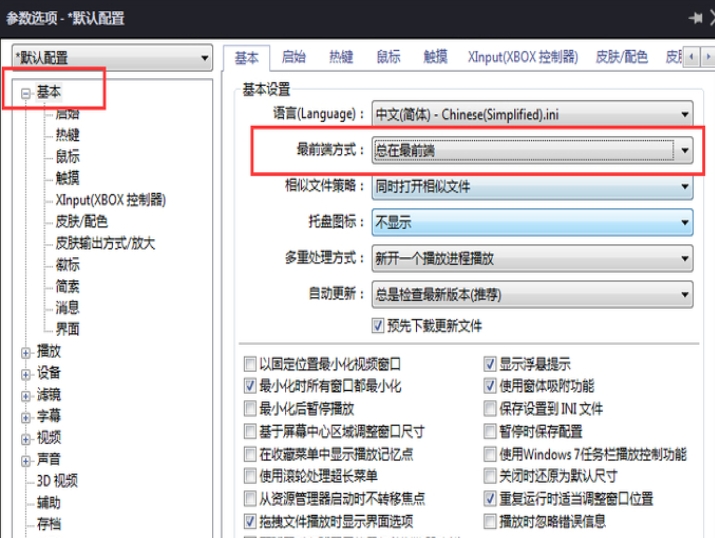Enable 最小化后暂停播放 checkbox
715x538 pixels.
click(250, 408)
